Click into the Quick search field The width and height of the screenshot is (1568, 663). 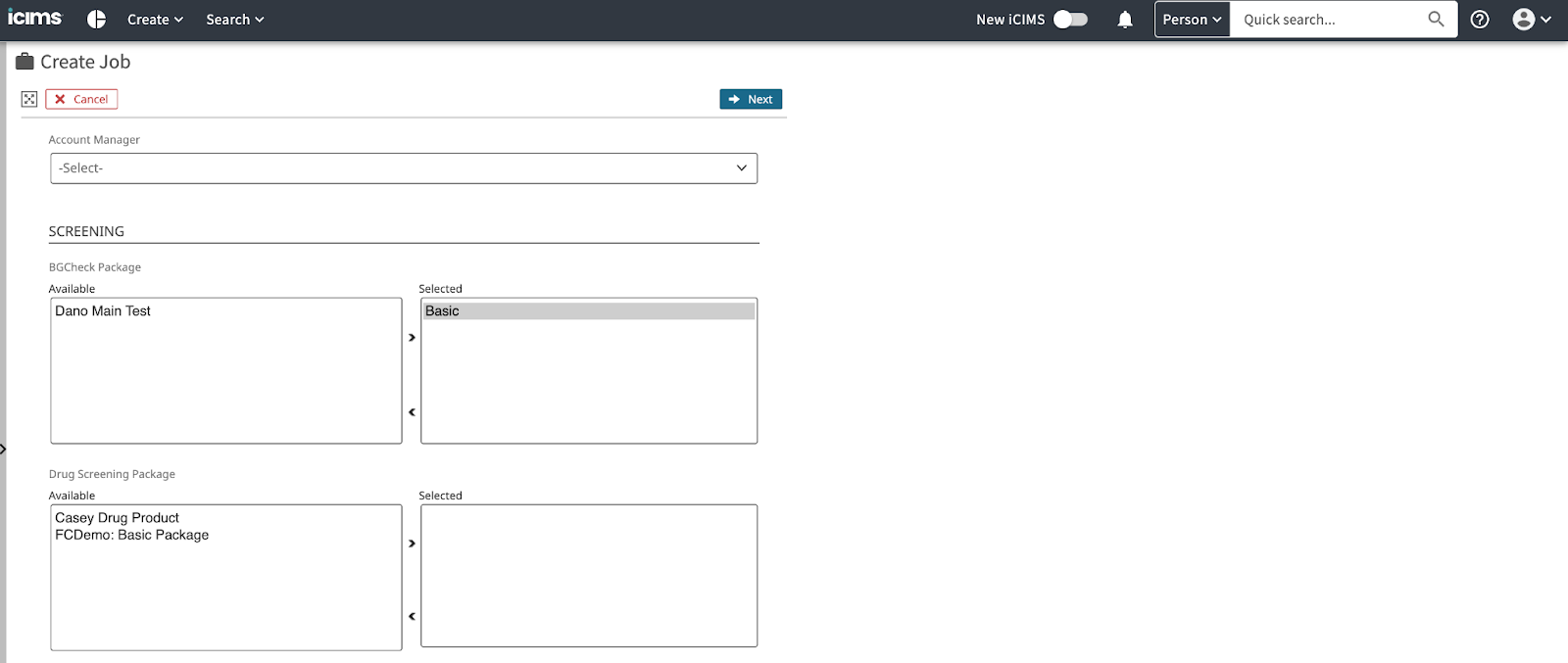tap(1328, 20)
